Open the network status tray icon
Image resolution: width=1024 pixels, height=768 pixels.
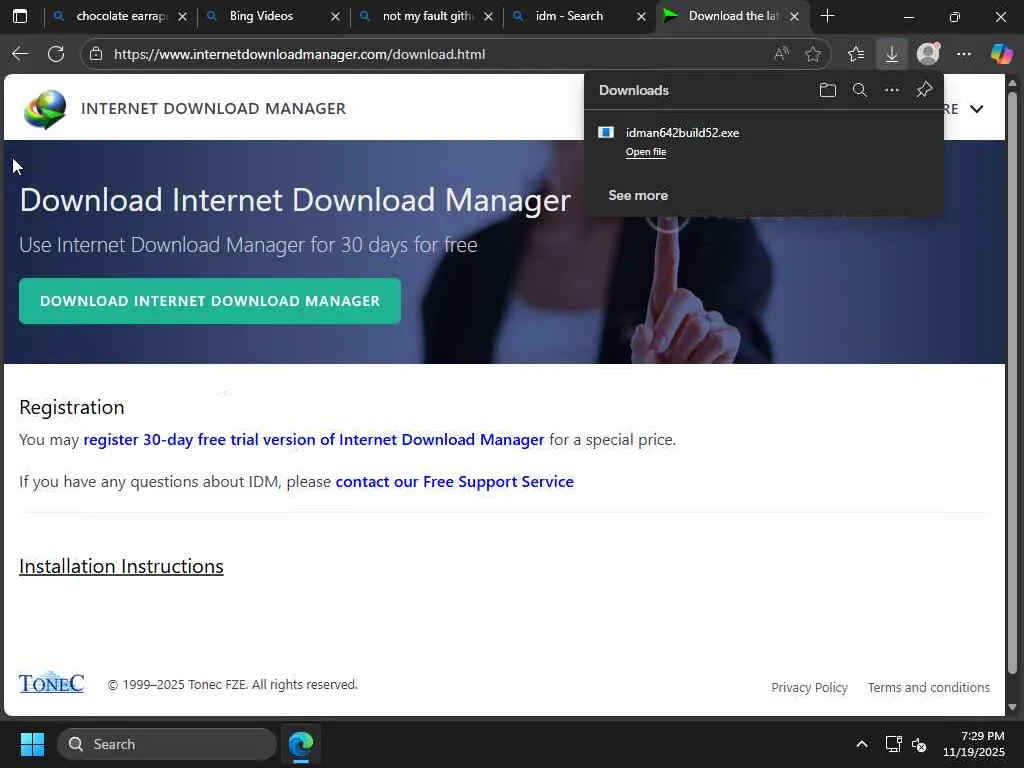click(x=893, y=744)
